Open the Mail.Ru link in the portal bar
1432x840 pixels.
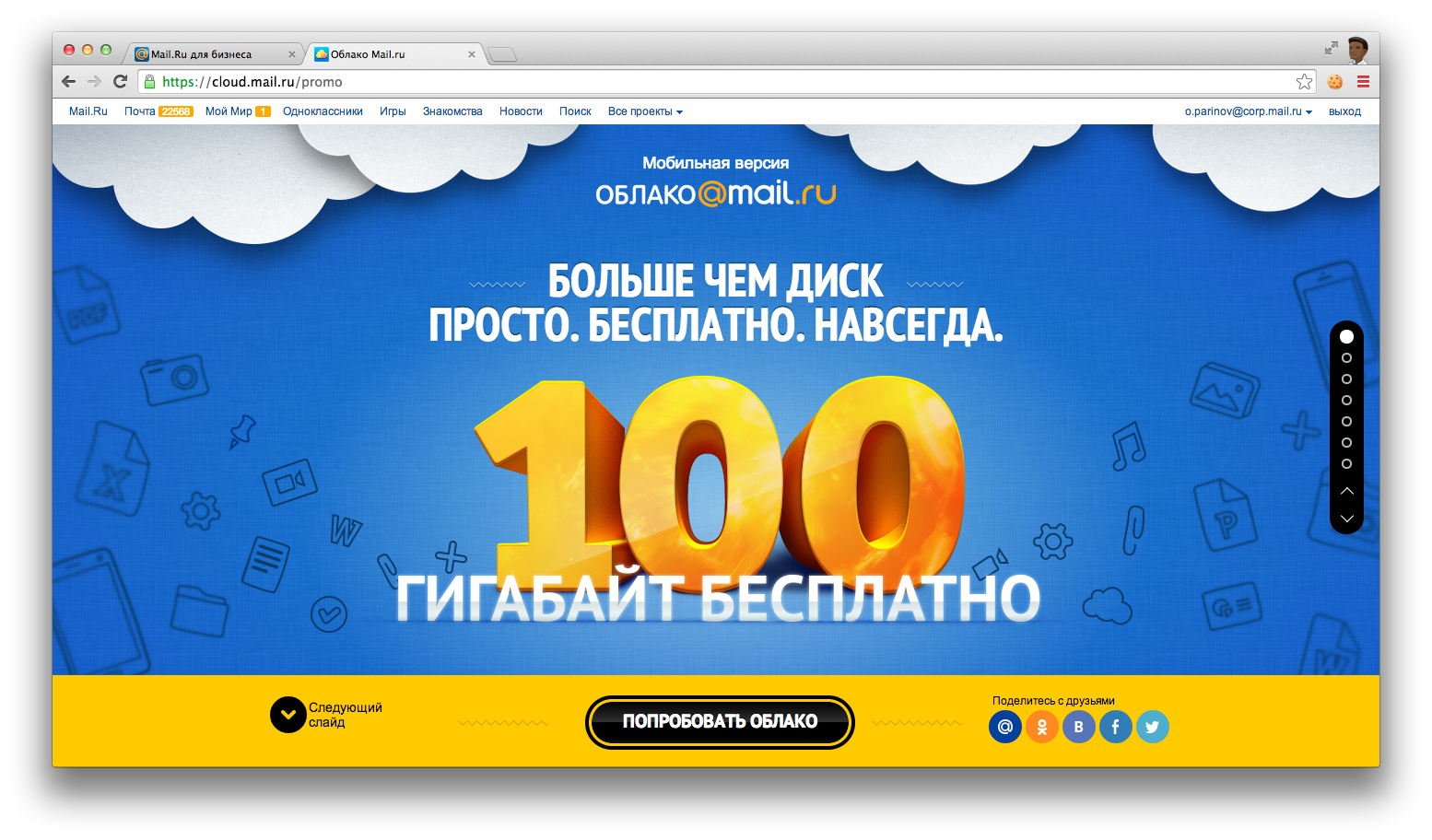coord(88,111)
